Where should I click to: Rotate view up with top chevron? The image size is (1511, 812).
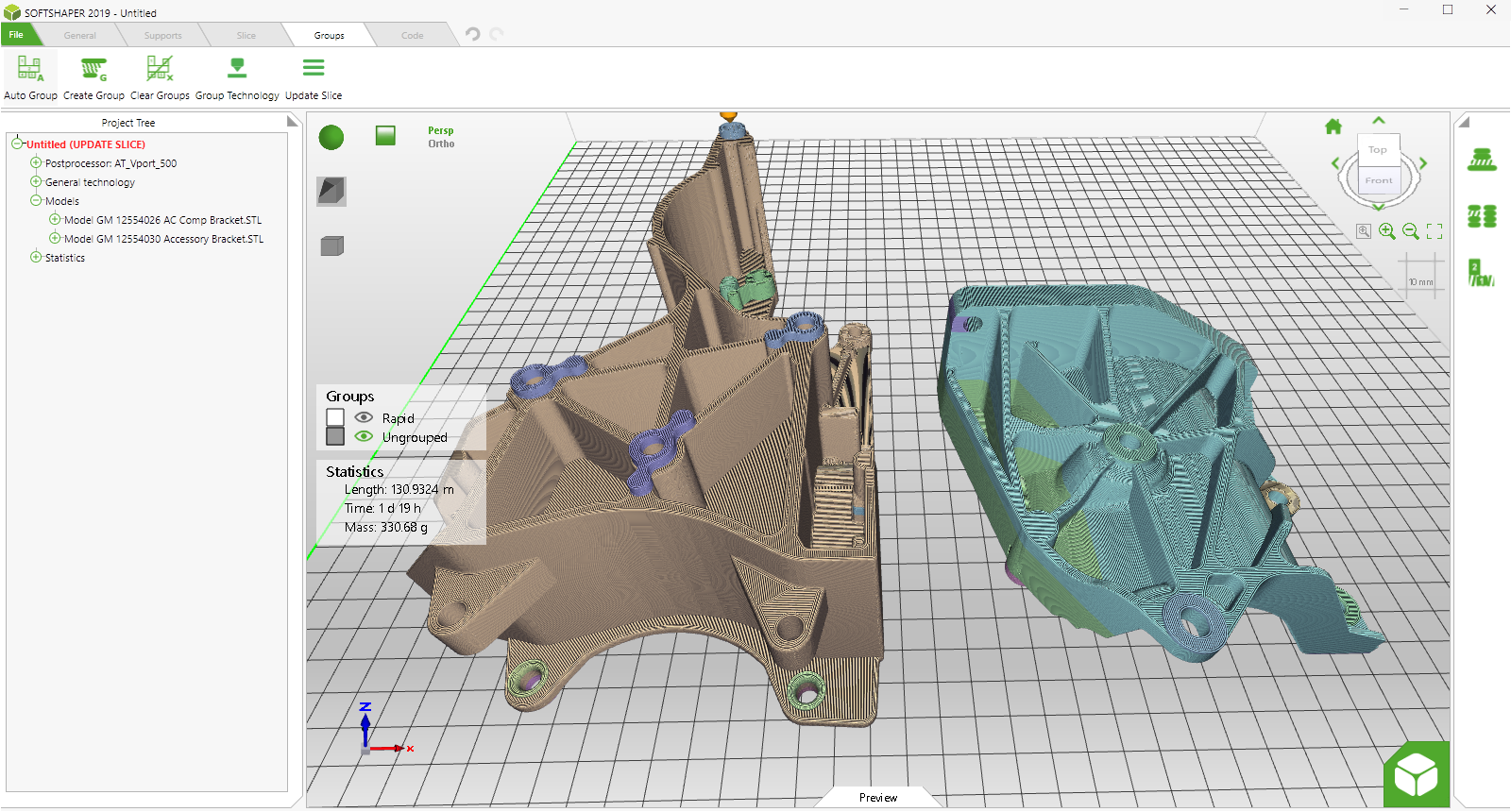point(1379,121)
